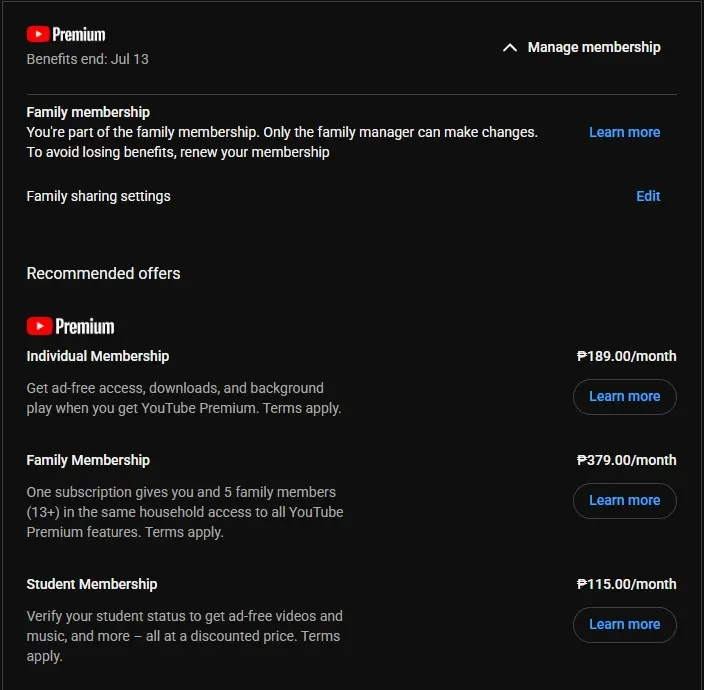Viewport: 704px width, 690px height.
Task: Click the ₱115.00/month price
Action: pos(626,584)
